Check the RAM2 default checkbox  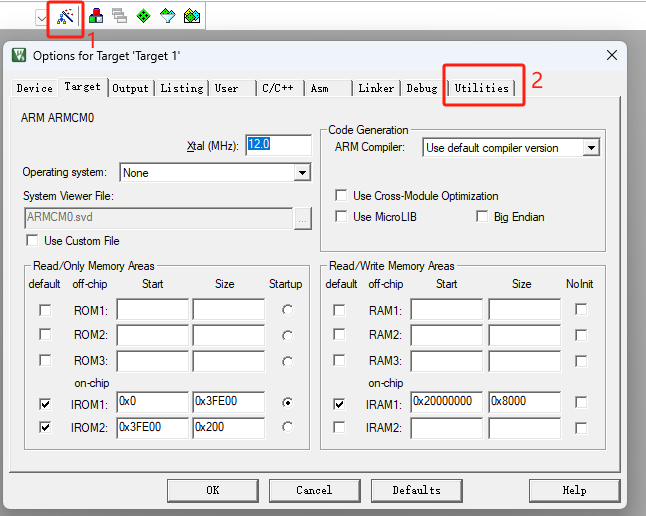[x=339, y=334]
